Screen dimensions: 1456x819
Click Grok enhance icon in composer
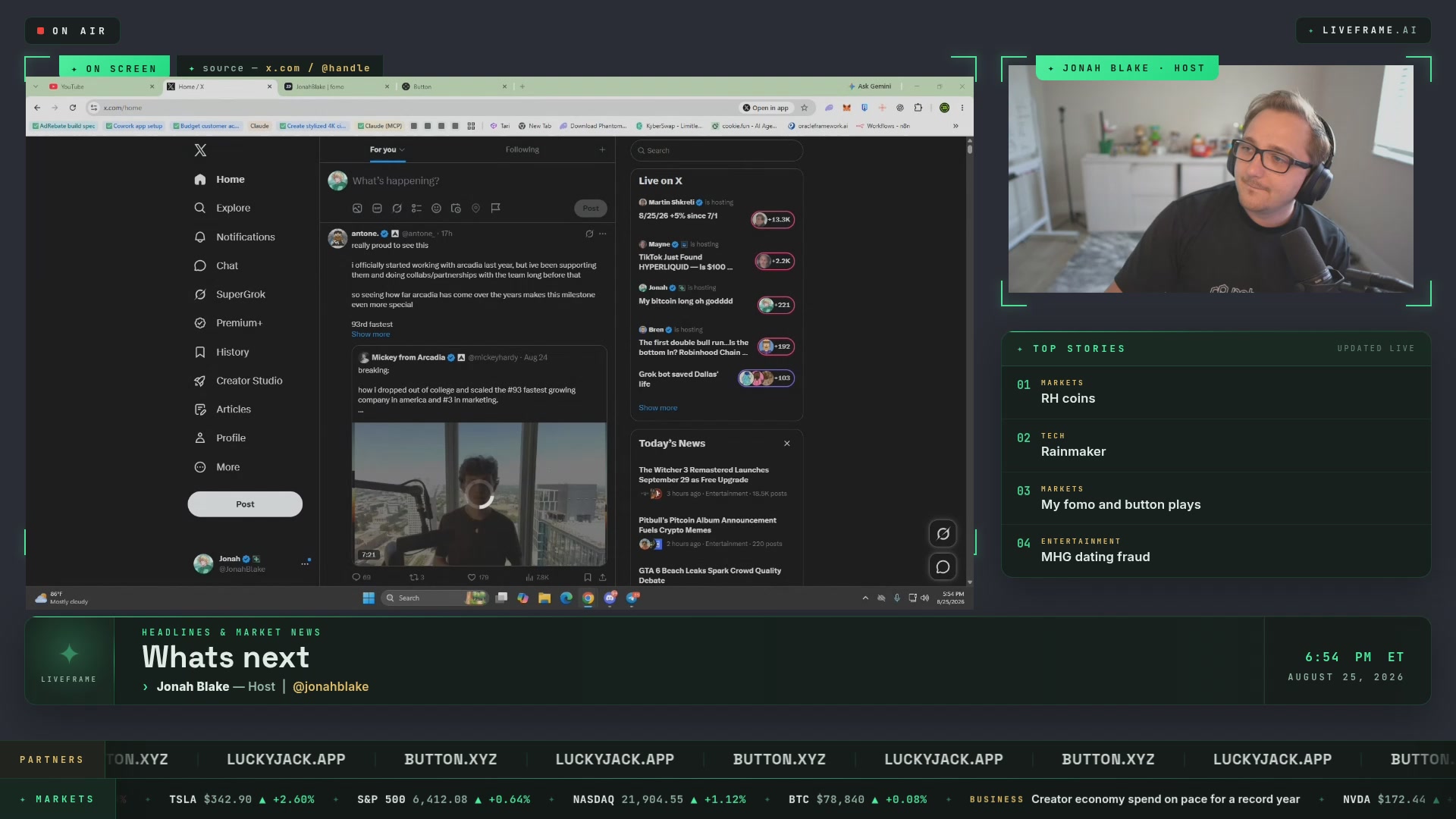(397, 208)
